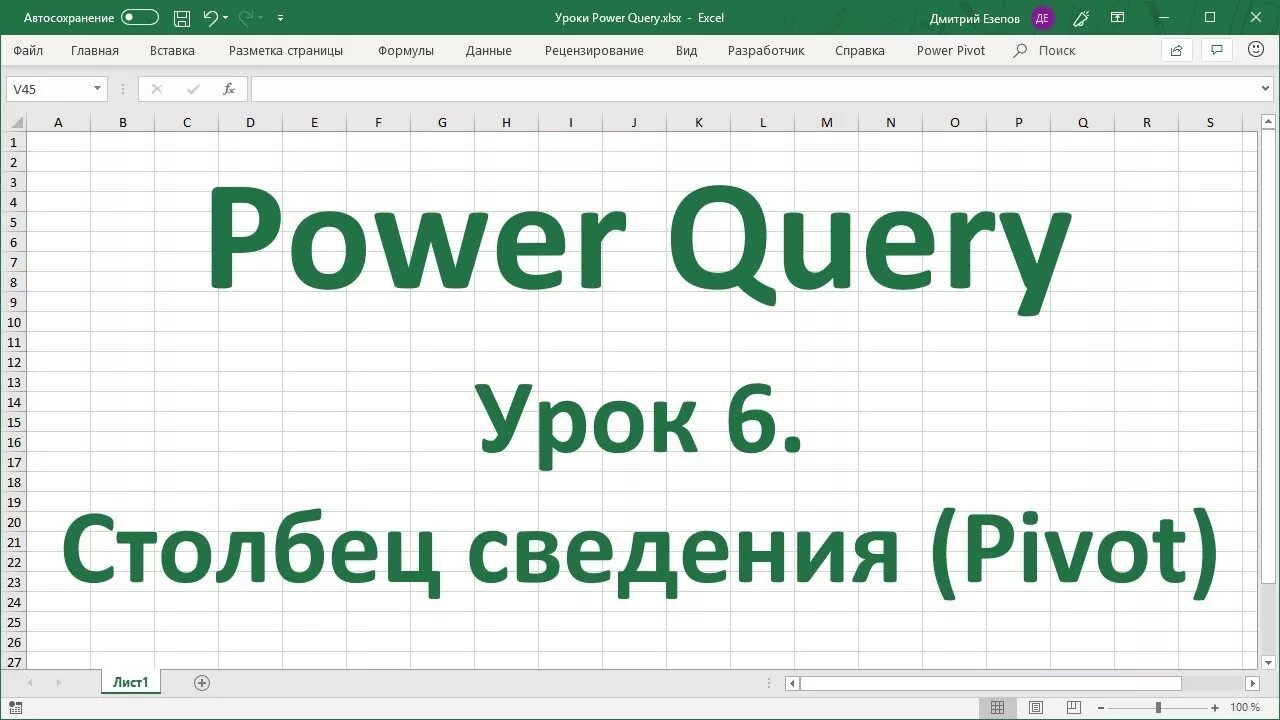Click the Share icon in ribbon
This screenshot has width=1280, height=720.
click(1176, 50)
